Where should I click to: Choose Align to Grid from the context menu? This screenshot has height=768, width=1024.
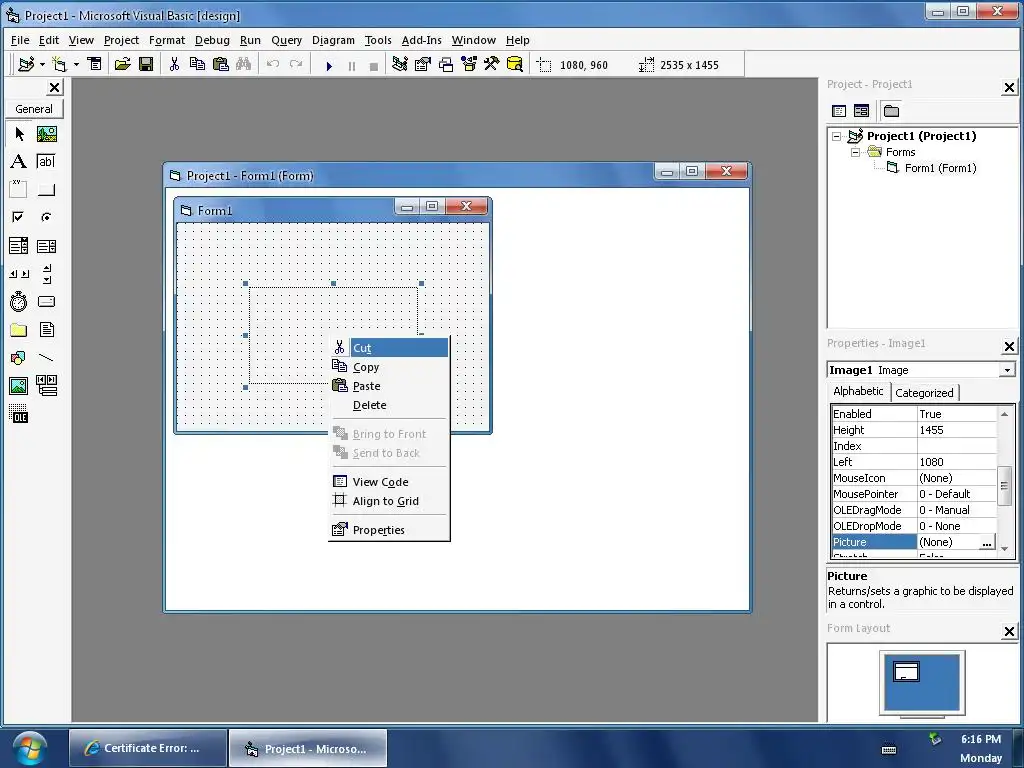coord(390,501)
